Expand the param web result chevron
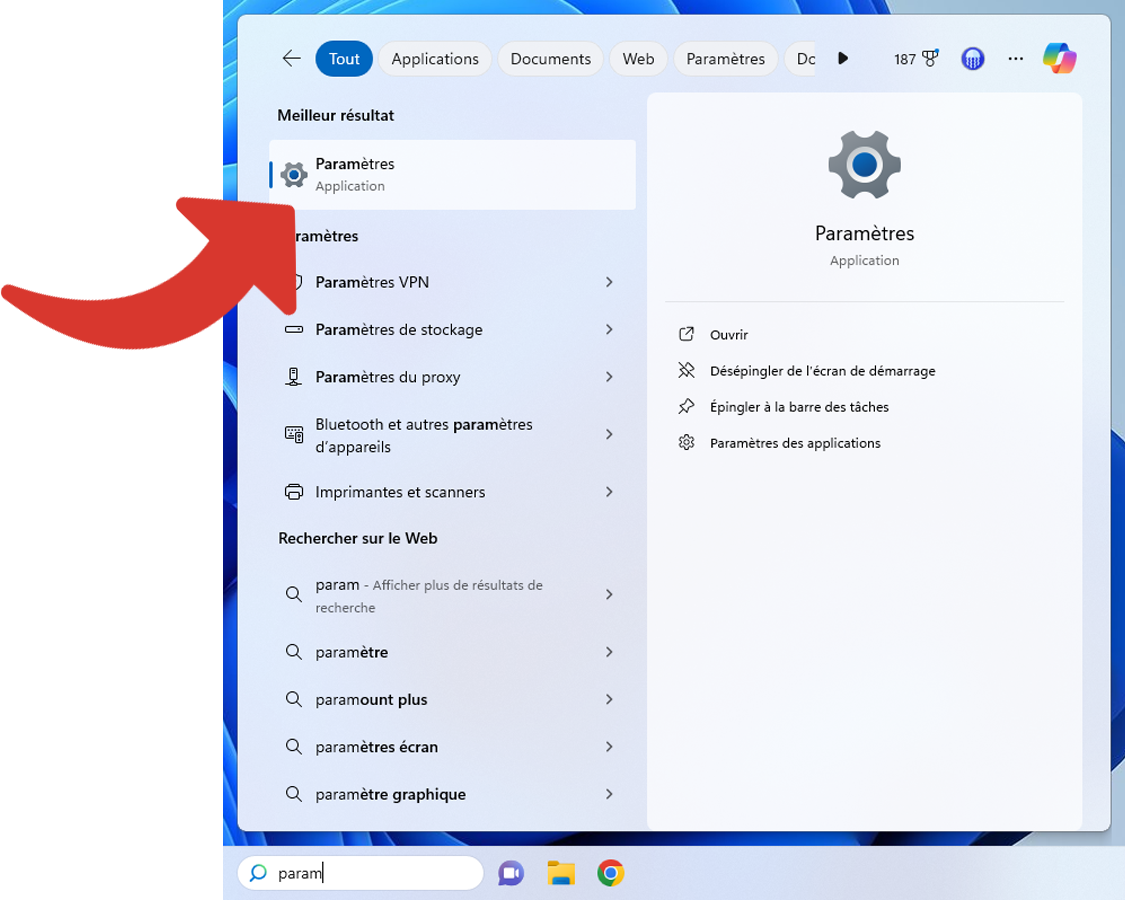Screen dimensions: 1125x900 (x=609, y=594)
